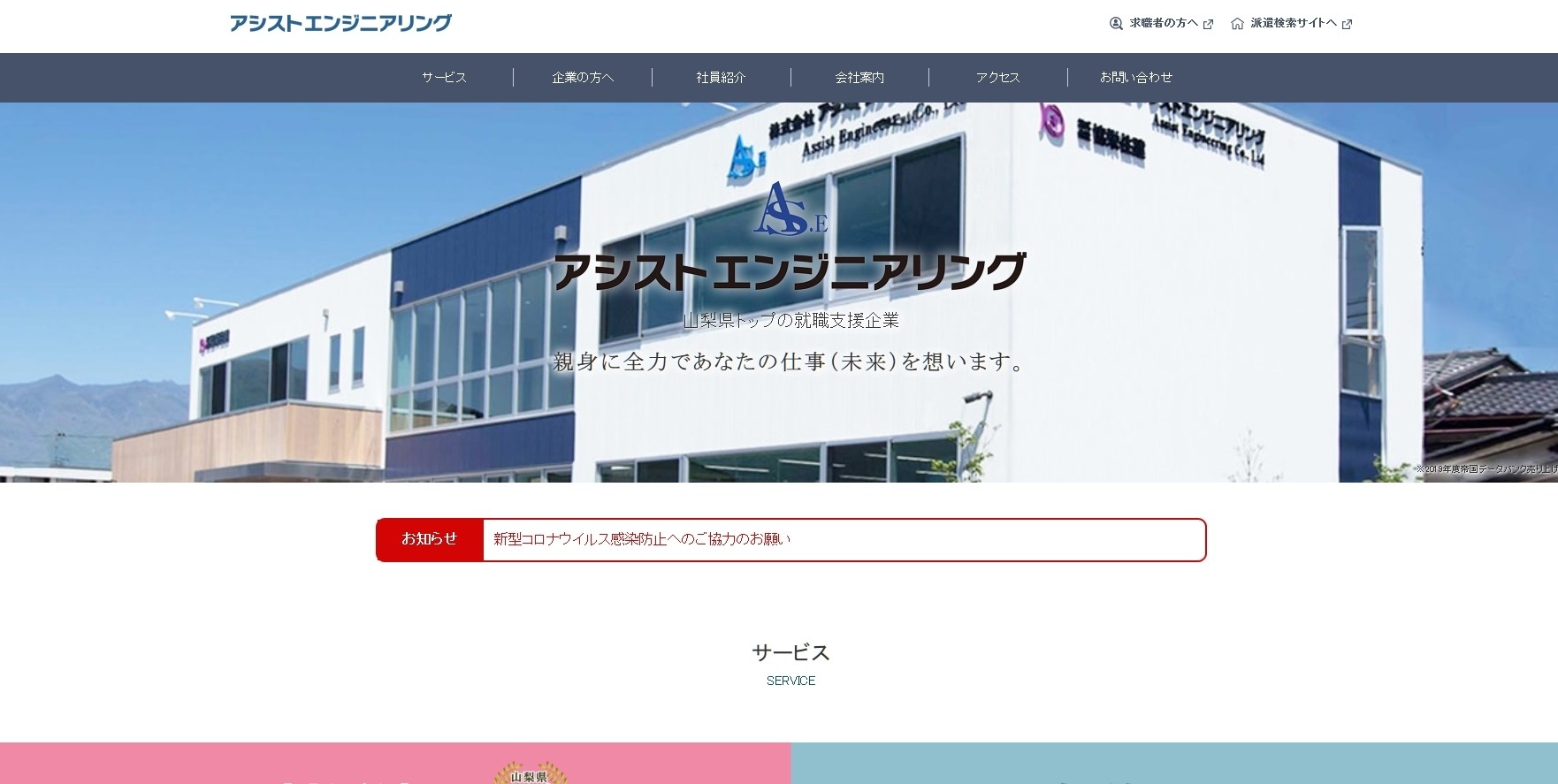Click the アシストエンジニアリング header logo
The height and width of the screenshot is (784, 1558).
click(x=340, y=23)
